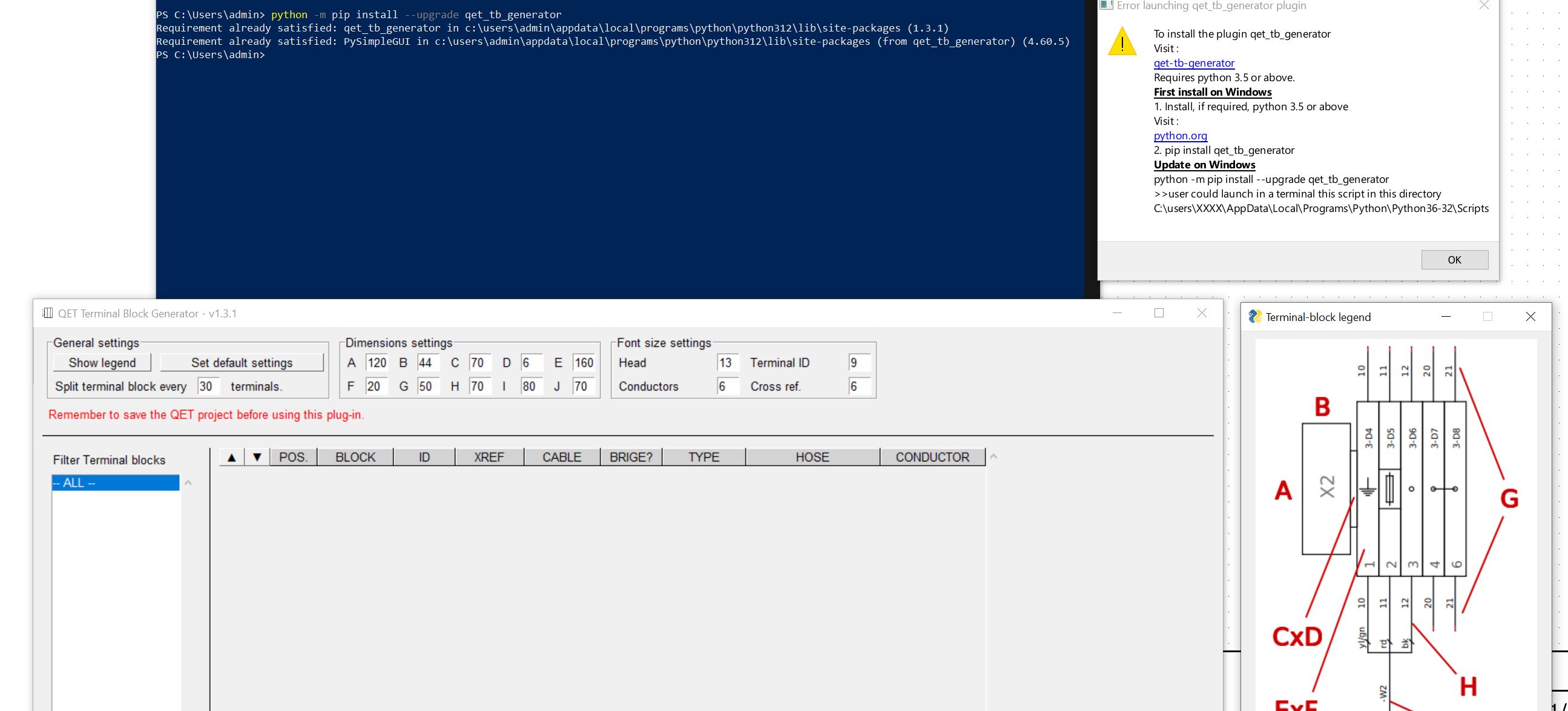The height and width of the screenshot is (711, 1568).
Task: Click Set default settings button
Action: click(242, 363)
